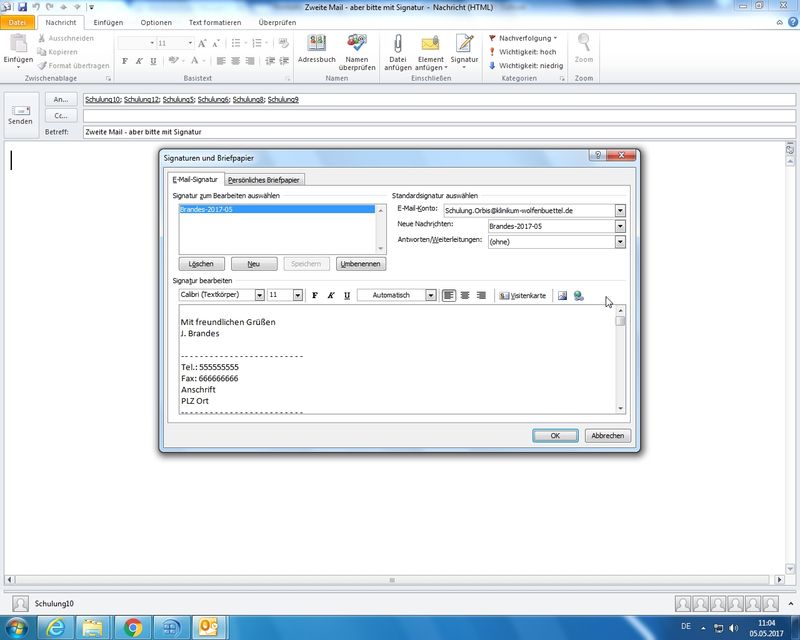The height and width of the screenshot is (640, 800).
Task: Open Internet Explorer from taskbar
Action: point(55,627)
